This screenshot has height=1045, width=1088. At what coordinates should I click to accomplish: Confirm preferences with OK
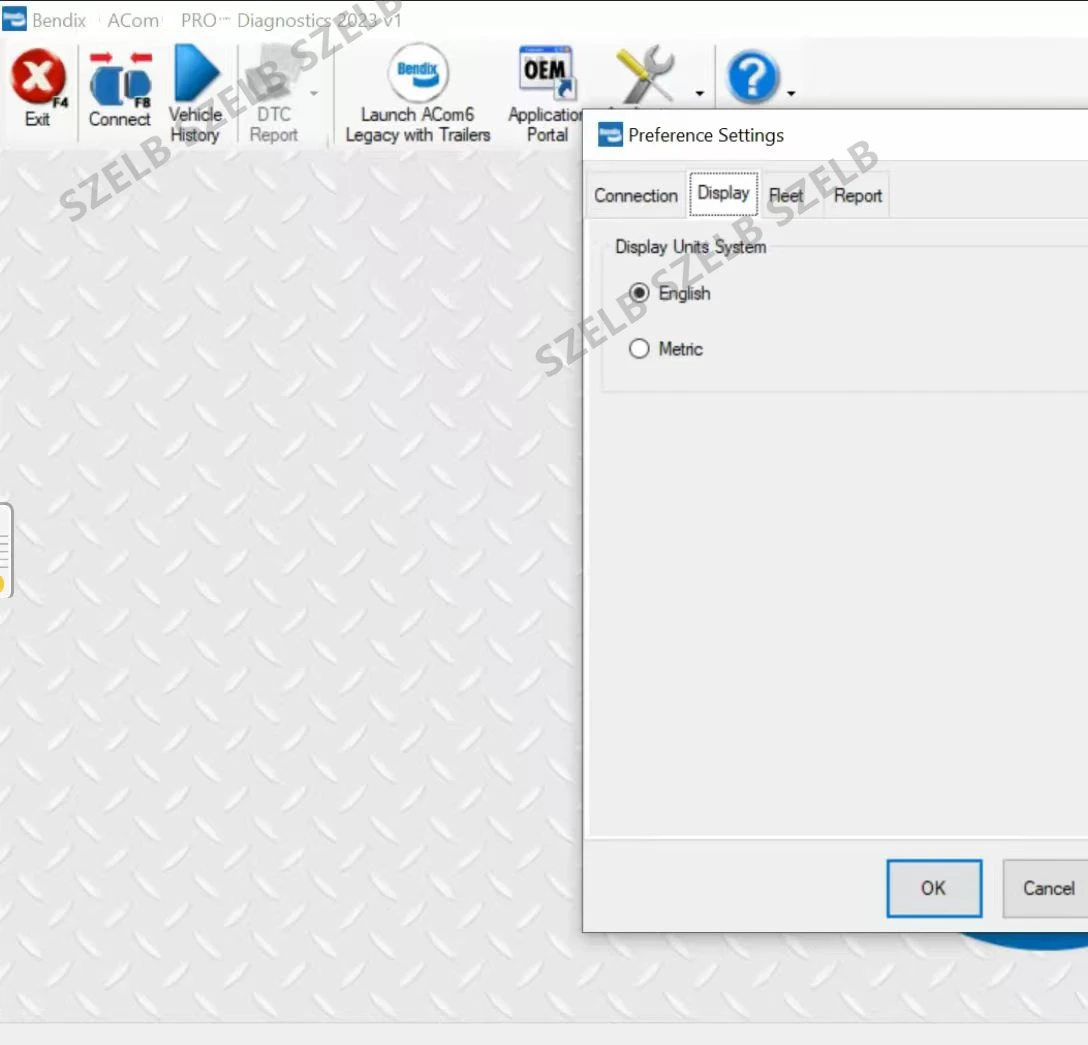click(934, 888)
